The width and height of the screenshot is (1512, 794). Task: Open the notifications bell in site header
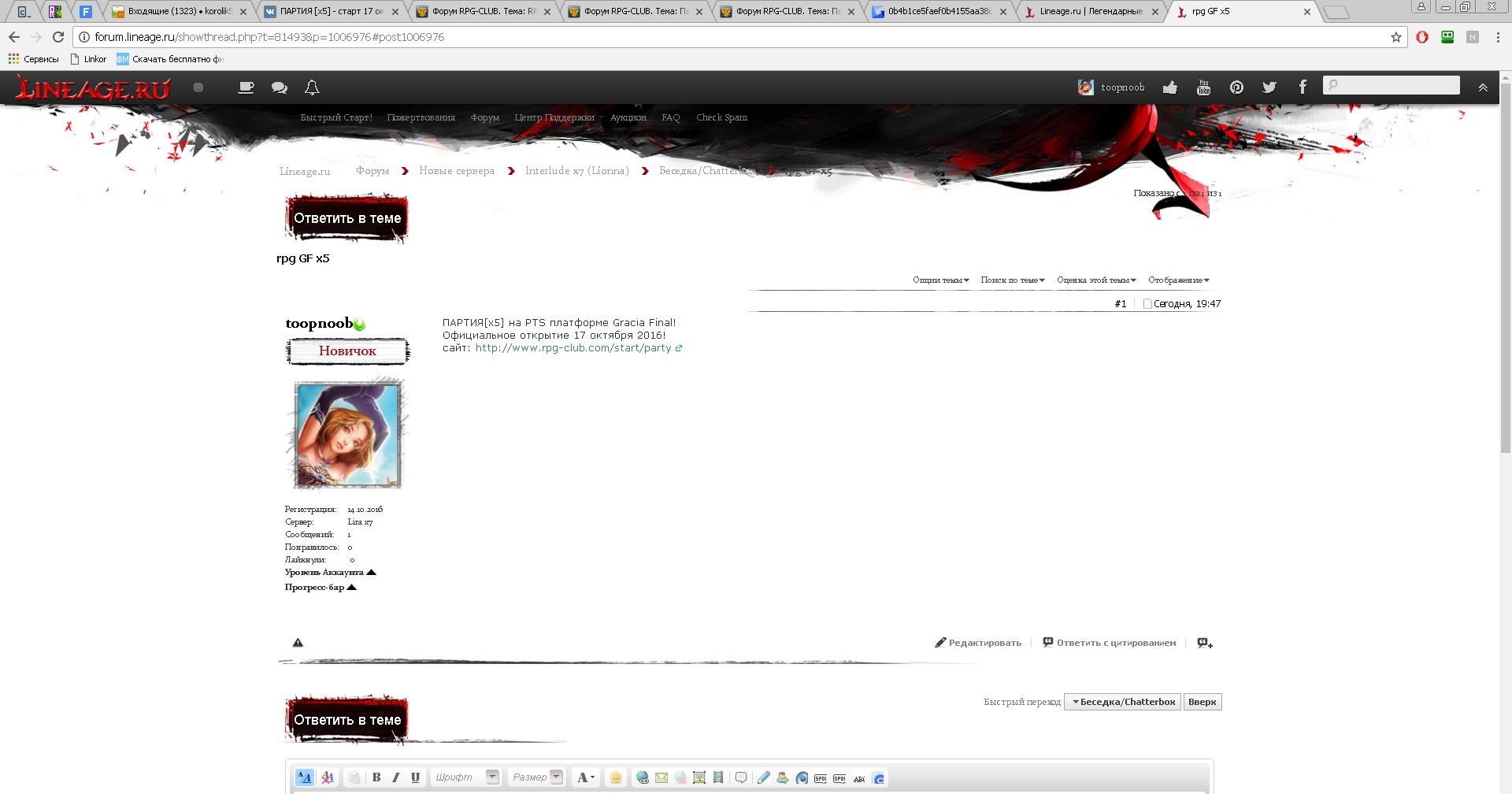click(312, 87)
